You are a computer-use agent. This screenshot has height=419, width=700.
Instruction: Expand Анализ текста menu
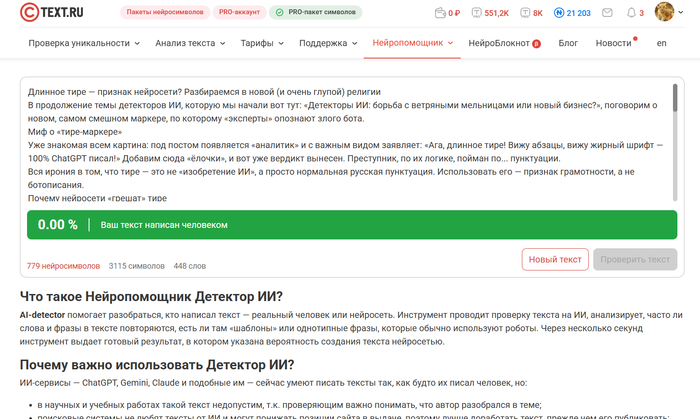pos(190,43)
